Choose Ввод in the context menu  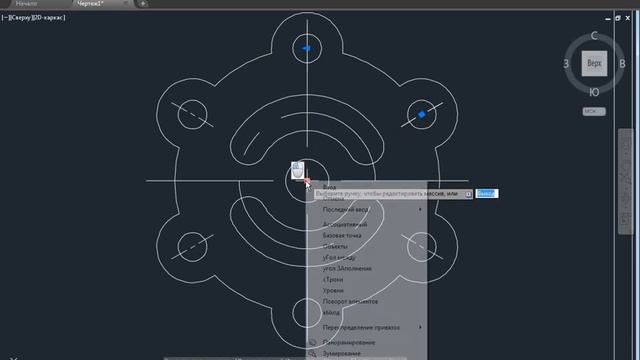[329, 187]
